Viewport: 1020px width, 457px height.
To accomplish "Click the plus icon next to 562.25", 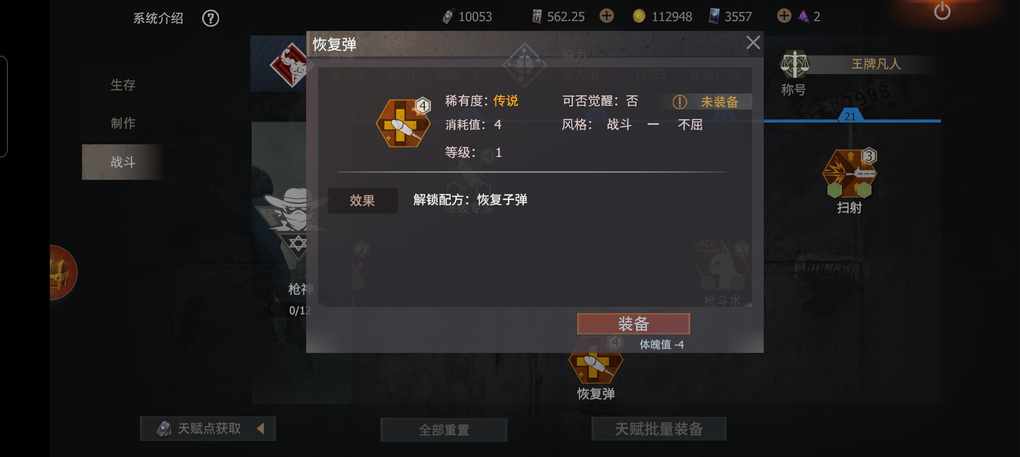I will click(606, 16).
